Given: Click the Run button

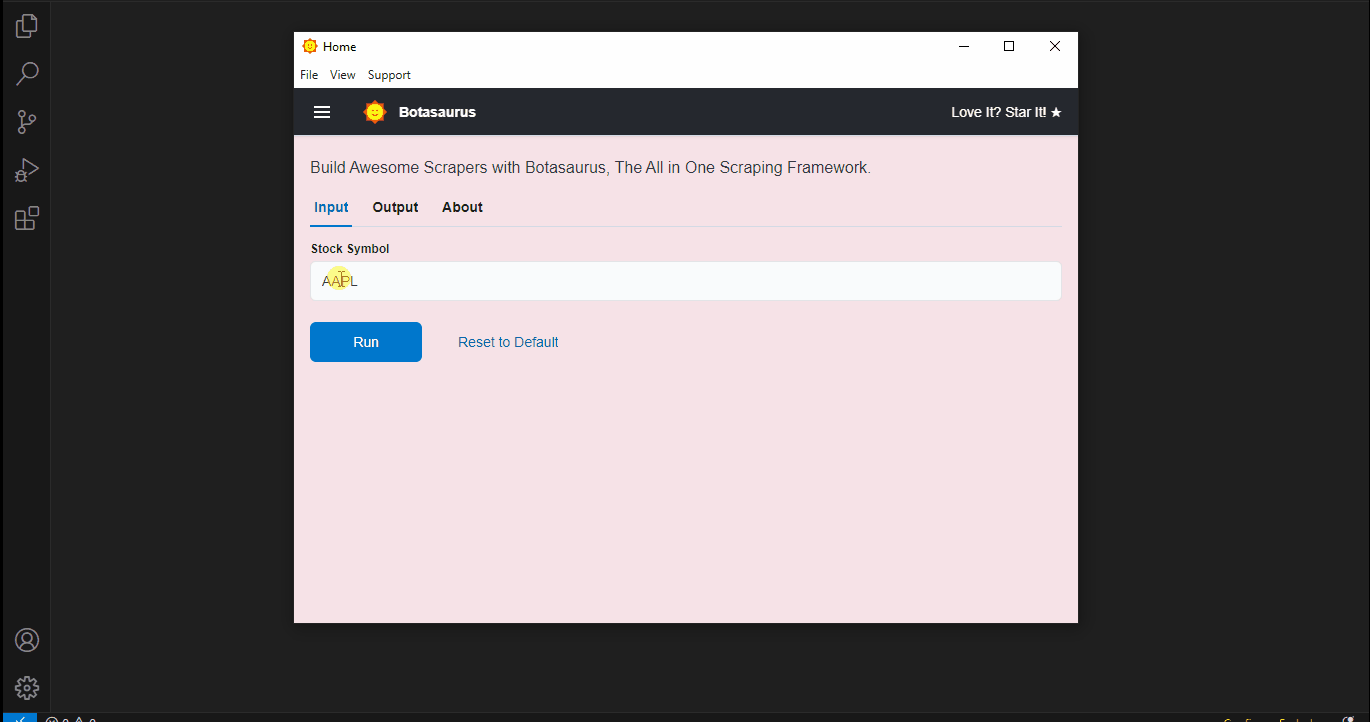Looking at the screenshot, I should coord(366,341).
